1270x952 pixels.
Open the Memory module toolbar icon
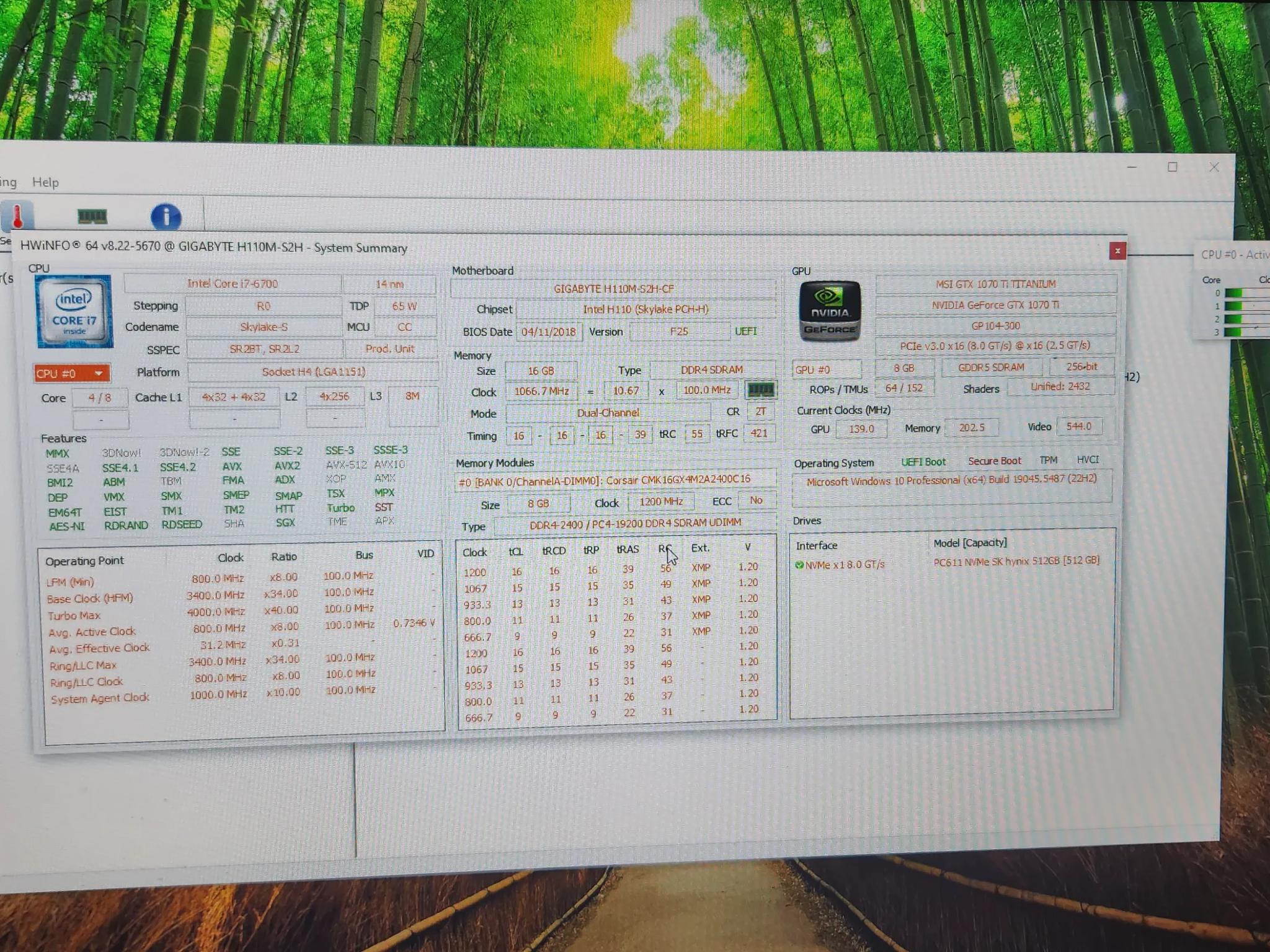[x=92, y=216]
